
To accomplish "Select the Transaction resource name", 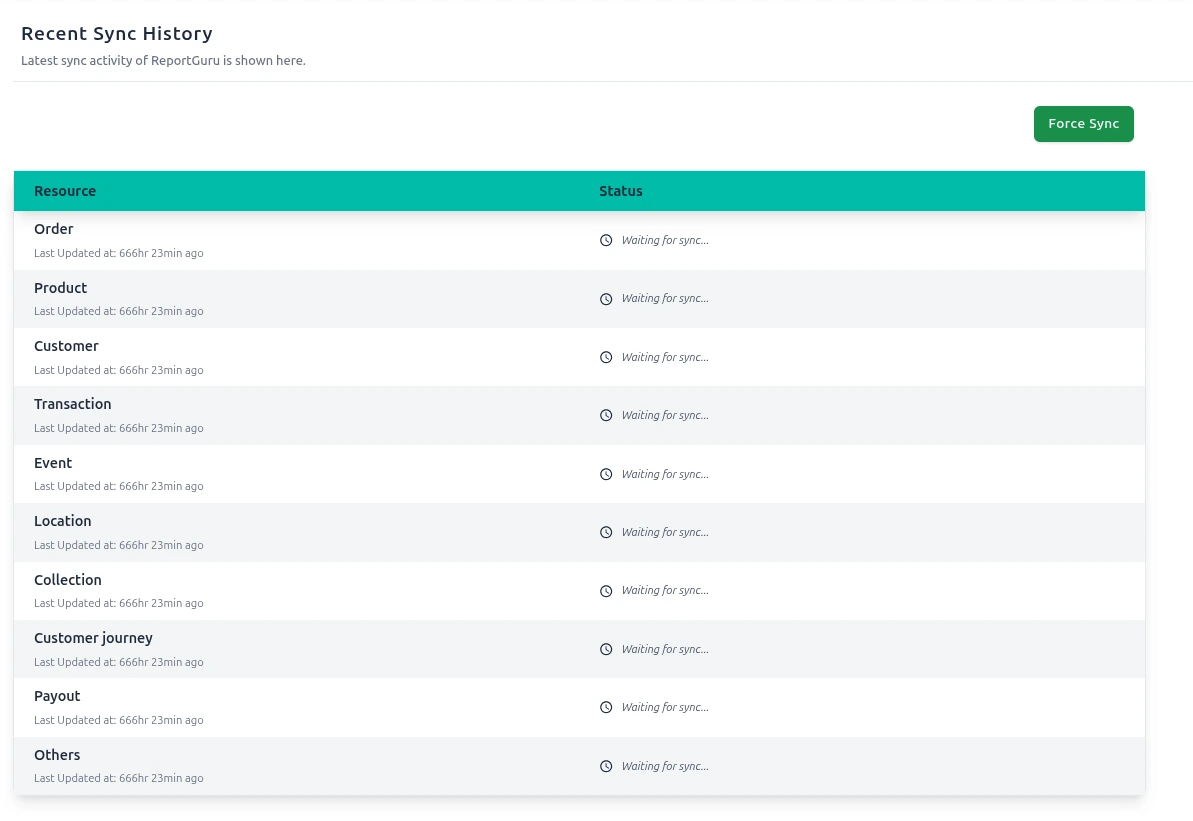I will (x=73, y=404).
